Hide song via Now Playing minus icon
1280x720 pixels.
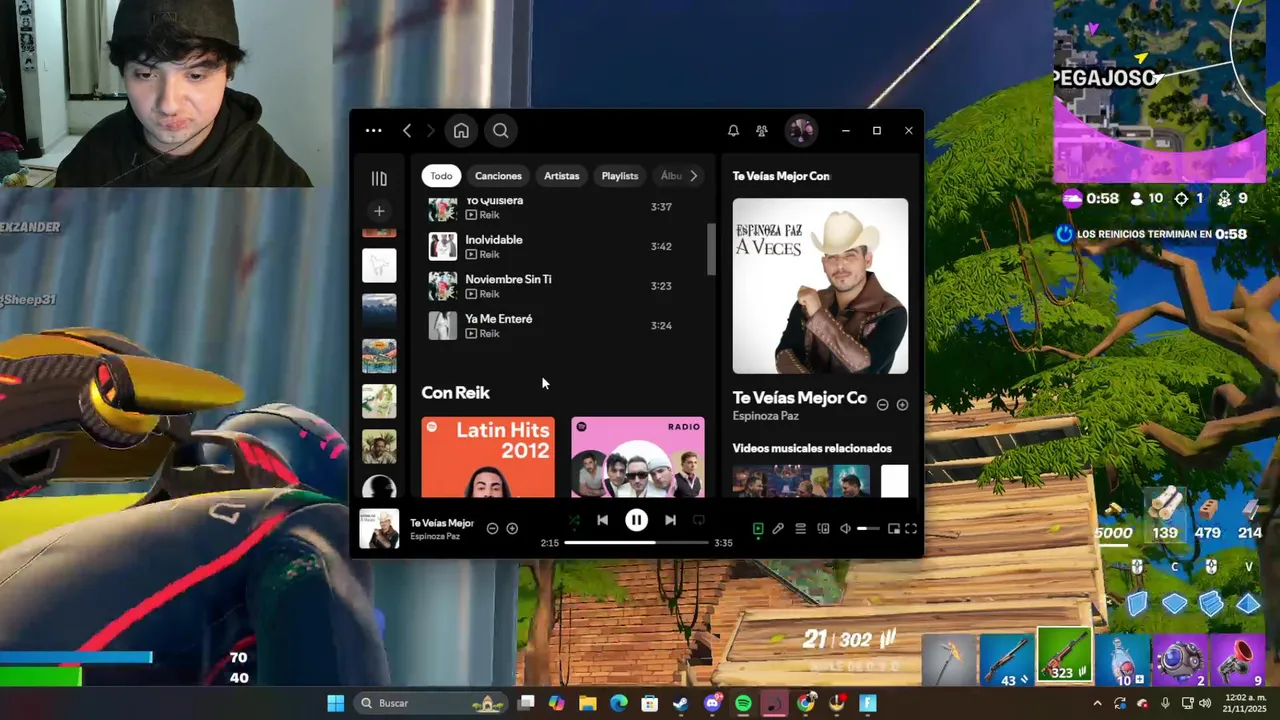pos(882,405)
